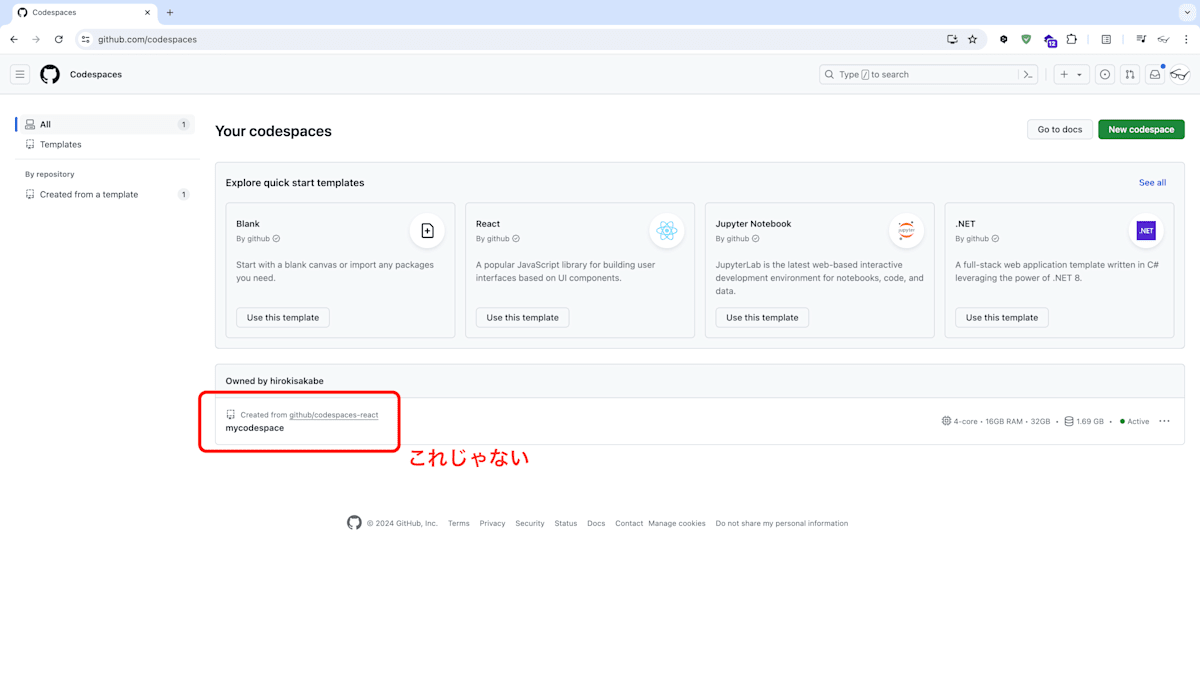Open the media control music icon
1200x675 pixels.
[x=1141, y=39]
